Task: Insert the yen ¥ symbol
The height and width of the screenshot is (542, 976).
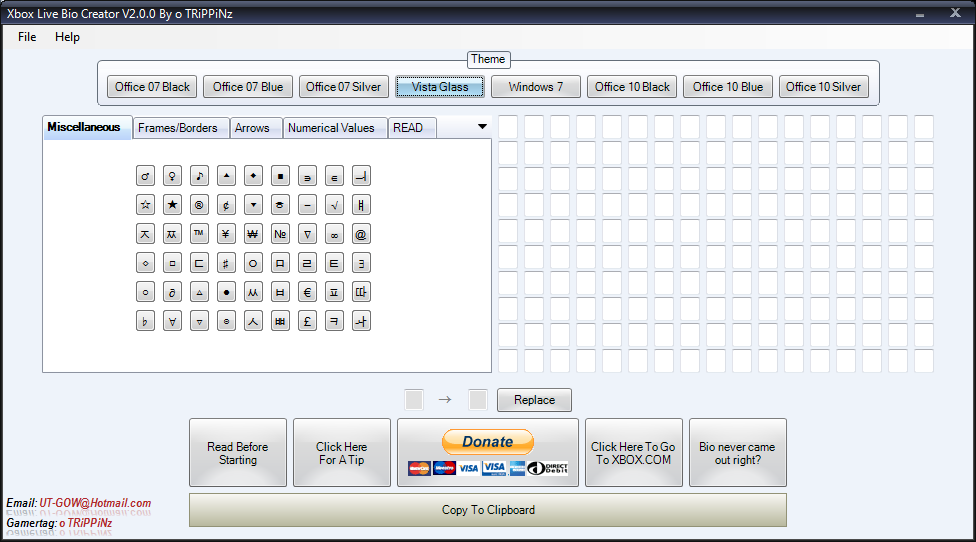Action: [x=226, y=234]
